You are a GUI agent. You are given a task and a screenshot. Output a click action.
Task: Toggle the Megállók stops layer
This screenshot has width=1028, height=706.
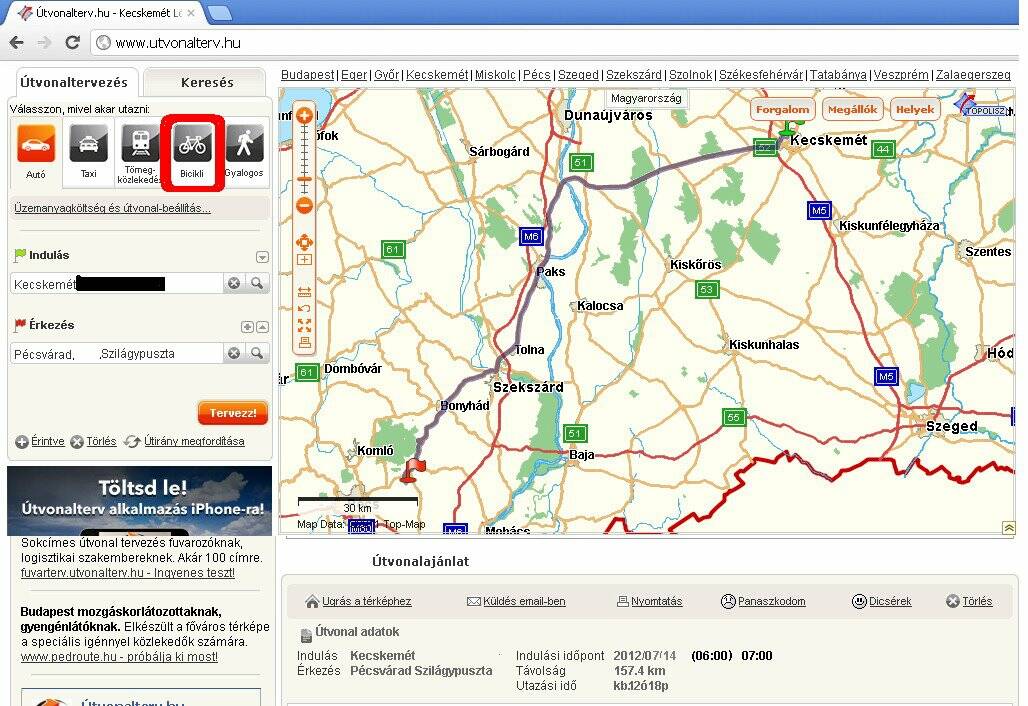[x=853, y=110]
